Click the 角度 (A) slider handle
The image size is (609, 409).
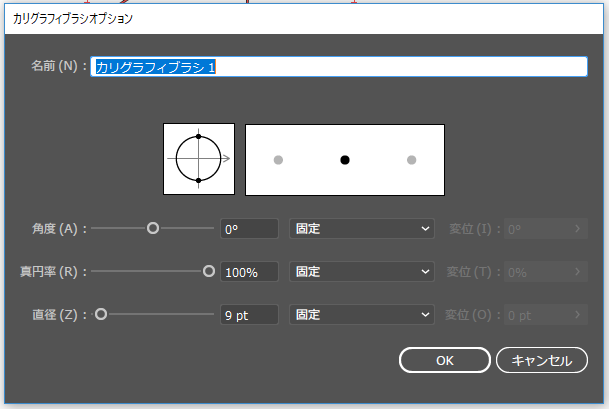click(x=153, y=228)
